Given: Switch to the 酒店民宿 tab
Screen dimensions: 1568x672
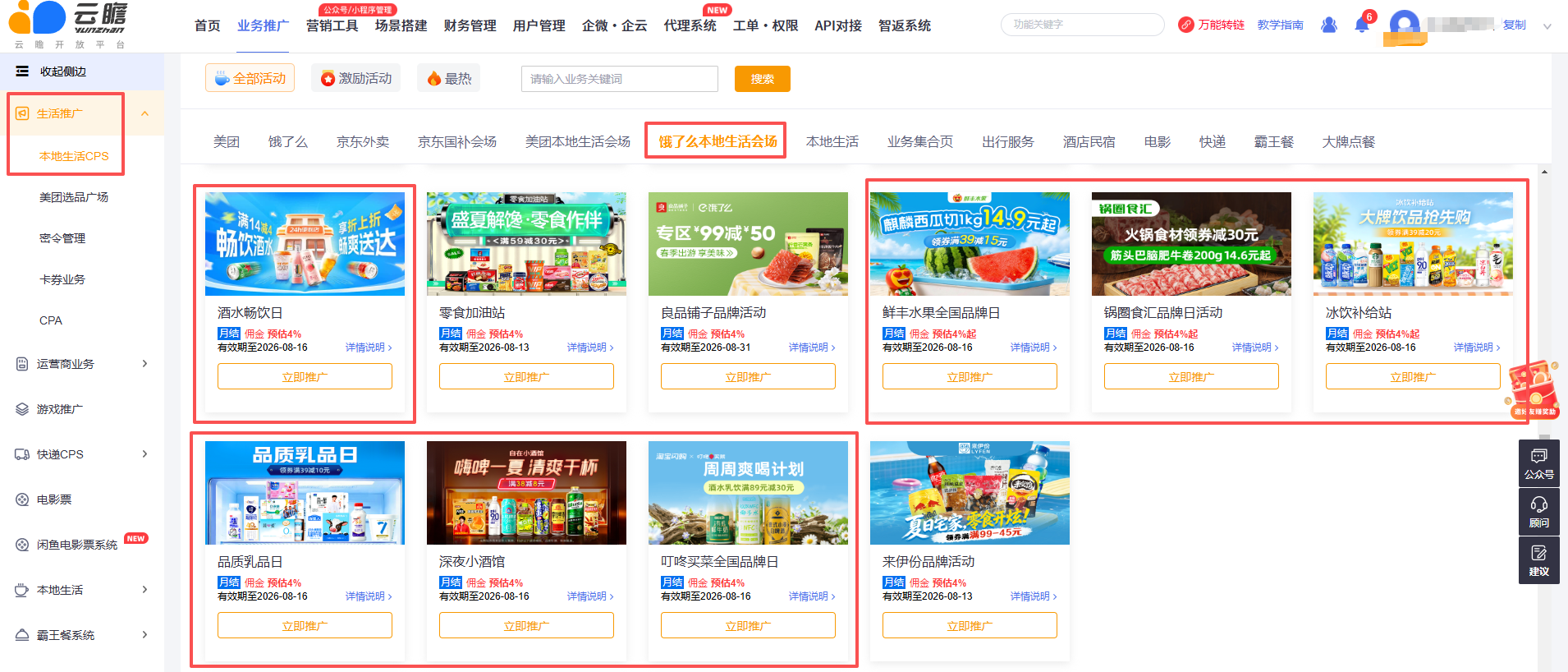Looking at the screenshot, I should 1089,141.
